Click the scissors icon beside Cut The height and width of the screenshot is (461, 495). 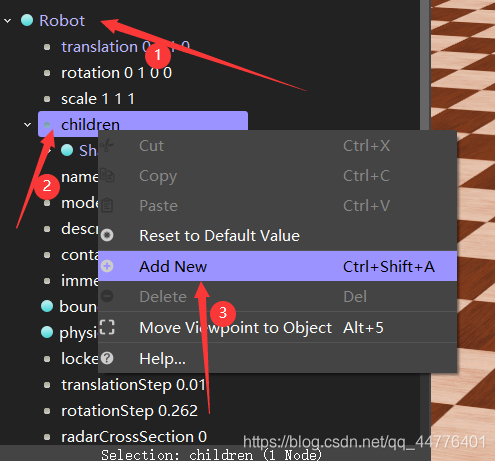click(x=107, y=146)
